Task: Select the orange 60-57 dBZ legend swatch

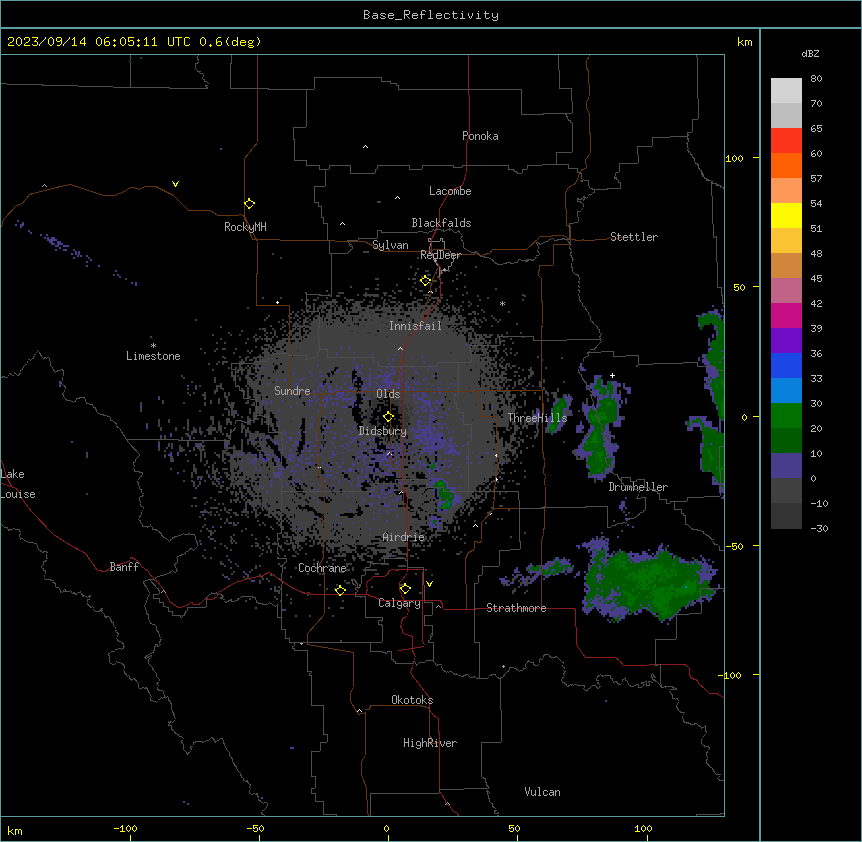Action: click(786, 165)
